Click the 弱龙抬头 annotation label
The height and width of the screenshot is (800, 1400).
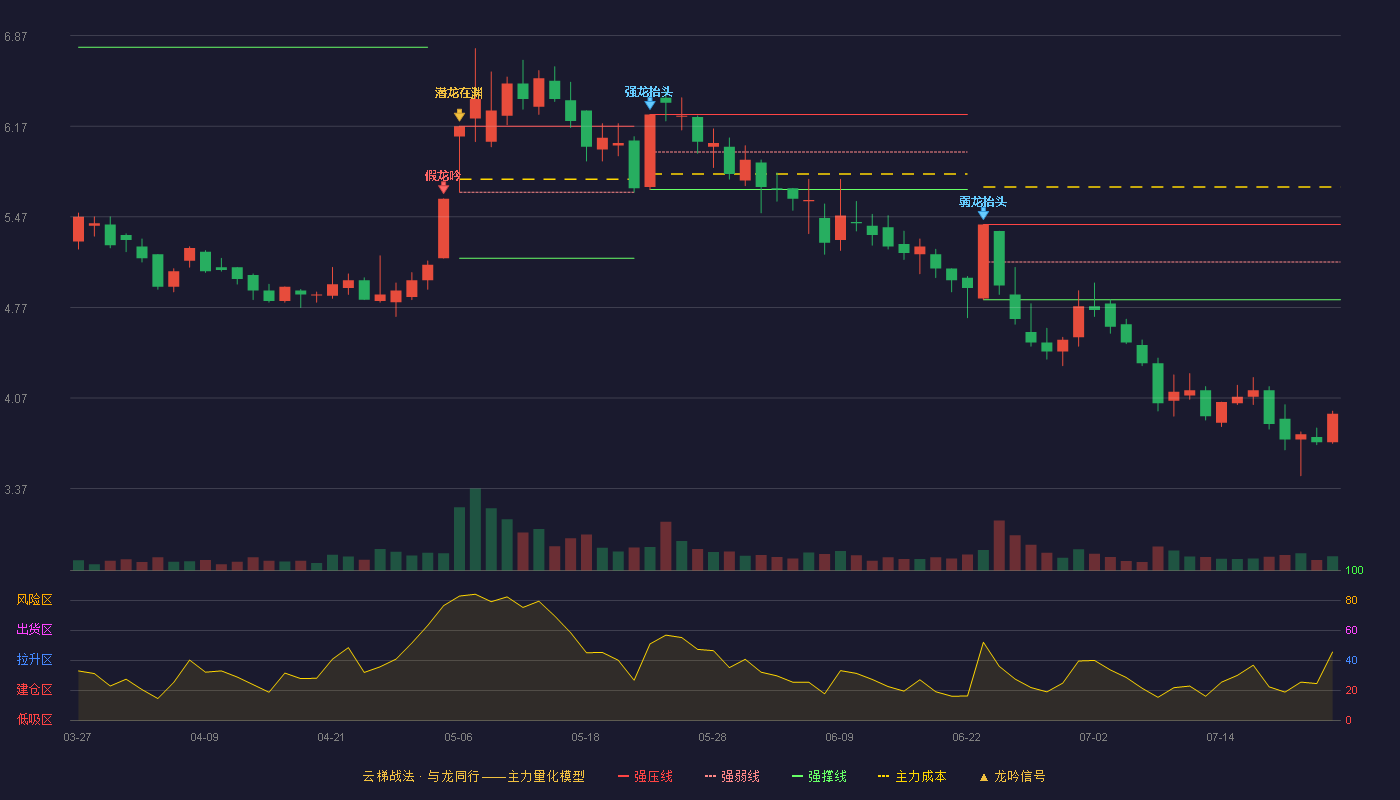(983, 202)
